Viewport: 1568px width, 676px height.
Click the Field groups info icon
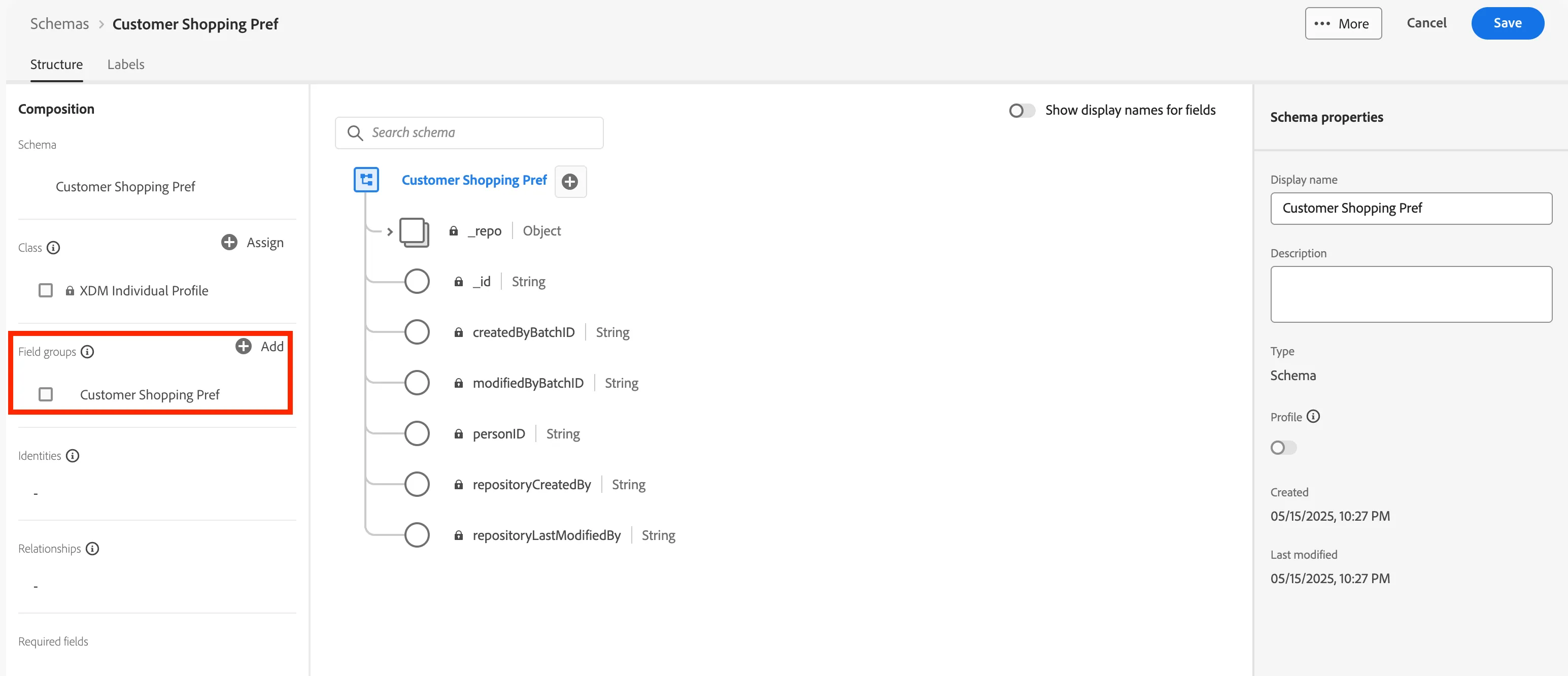(x=88, y=351)
